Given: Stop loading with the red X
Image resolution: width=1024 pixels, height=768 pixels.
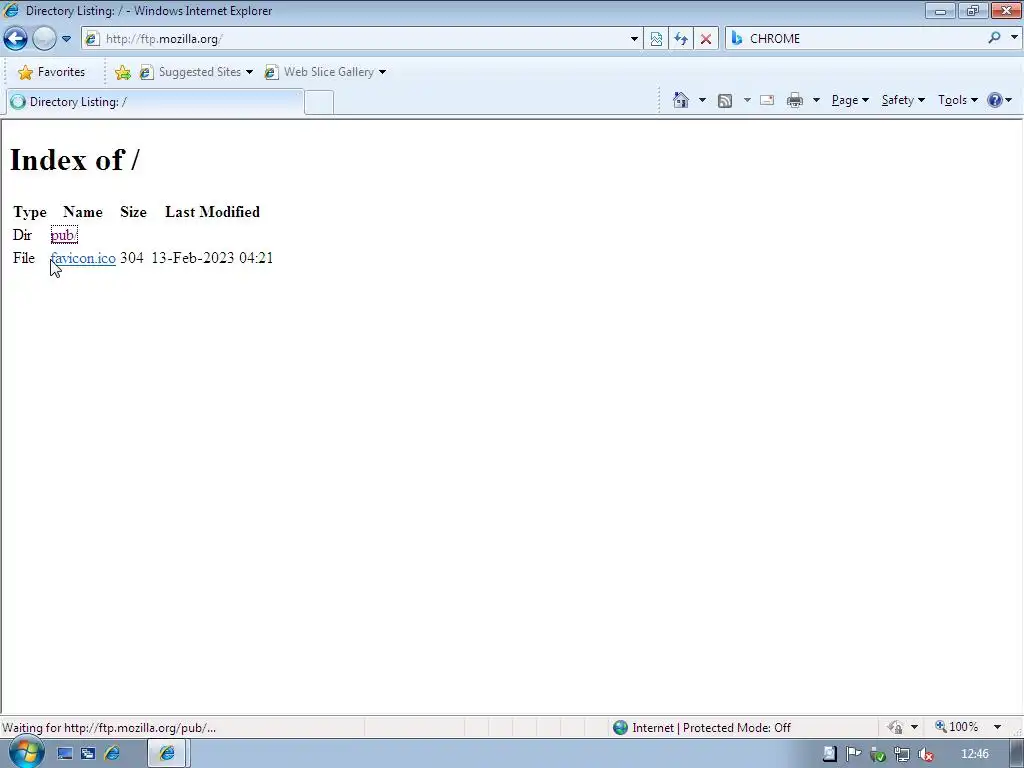Looking at the screenshot, I should [705, 39].
